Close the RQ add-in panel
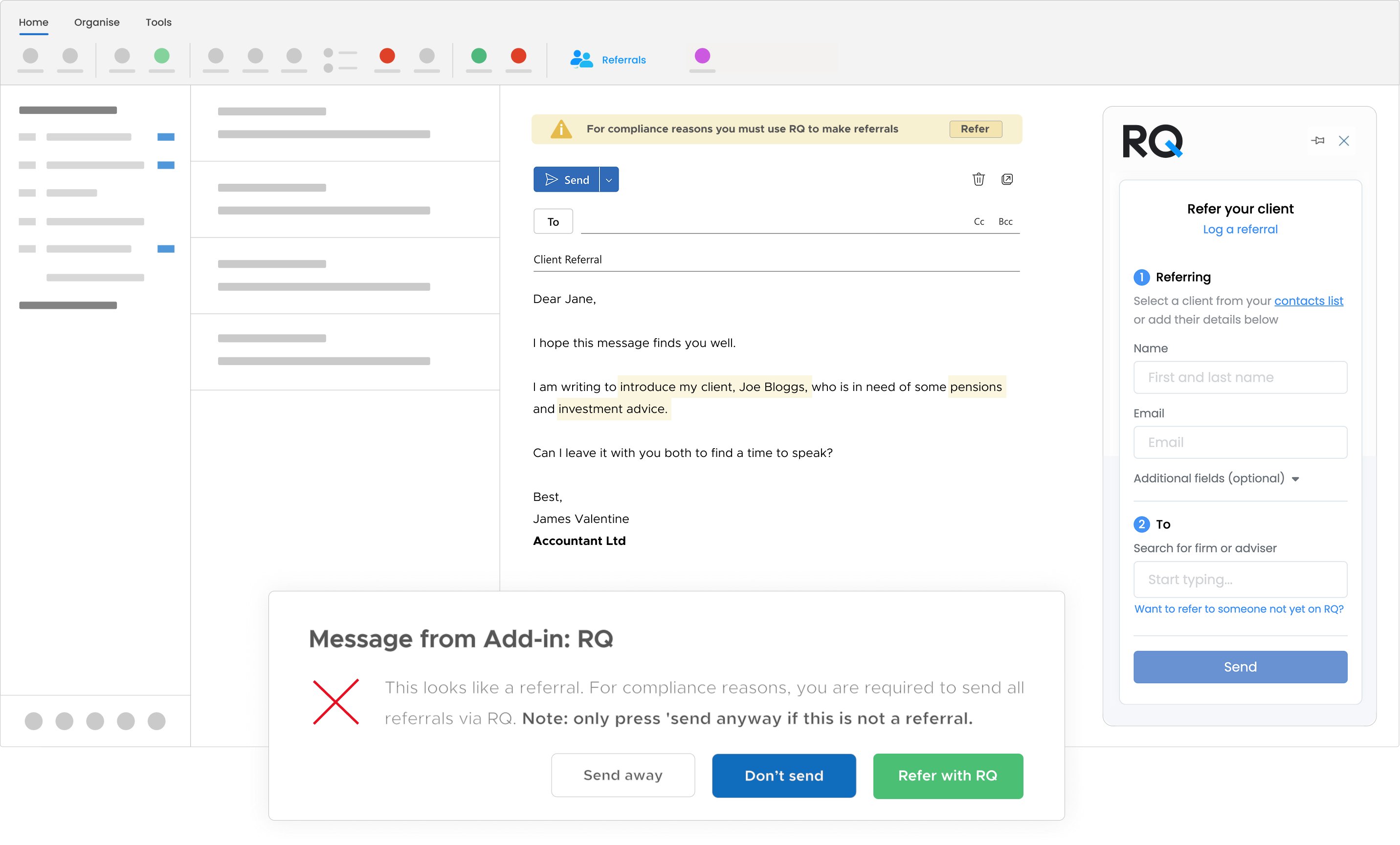 tap(1344, 141)
